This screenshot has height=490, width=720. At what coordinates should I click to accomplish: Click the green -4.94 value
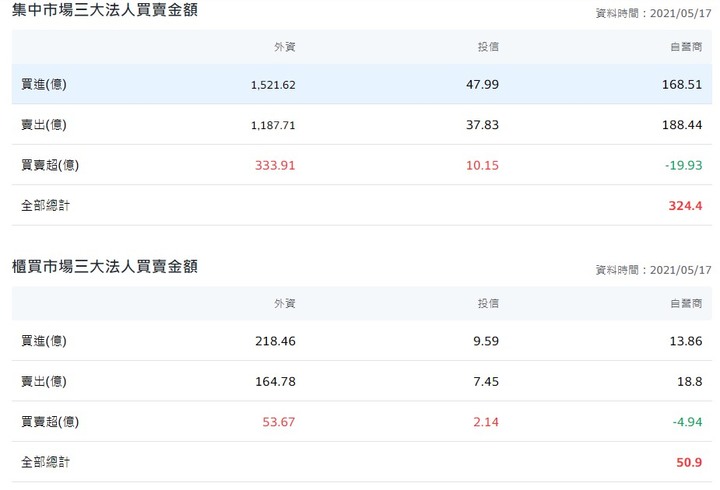(687, 422)
